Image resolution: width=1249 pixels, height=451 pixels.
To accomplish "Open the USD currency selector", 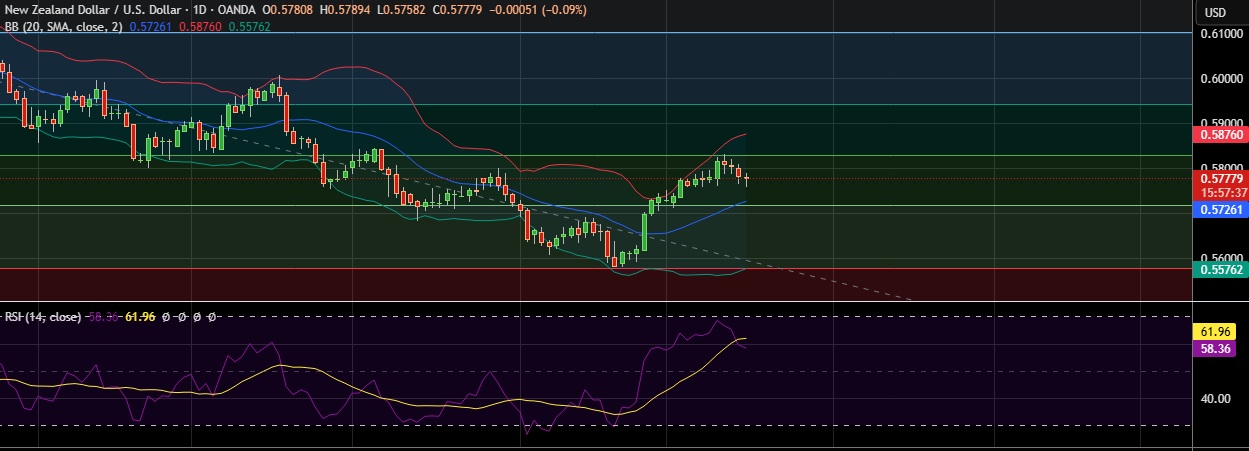I will coord(1215,12).
